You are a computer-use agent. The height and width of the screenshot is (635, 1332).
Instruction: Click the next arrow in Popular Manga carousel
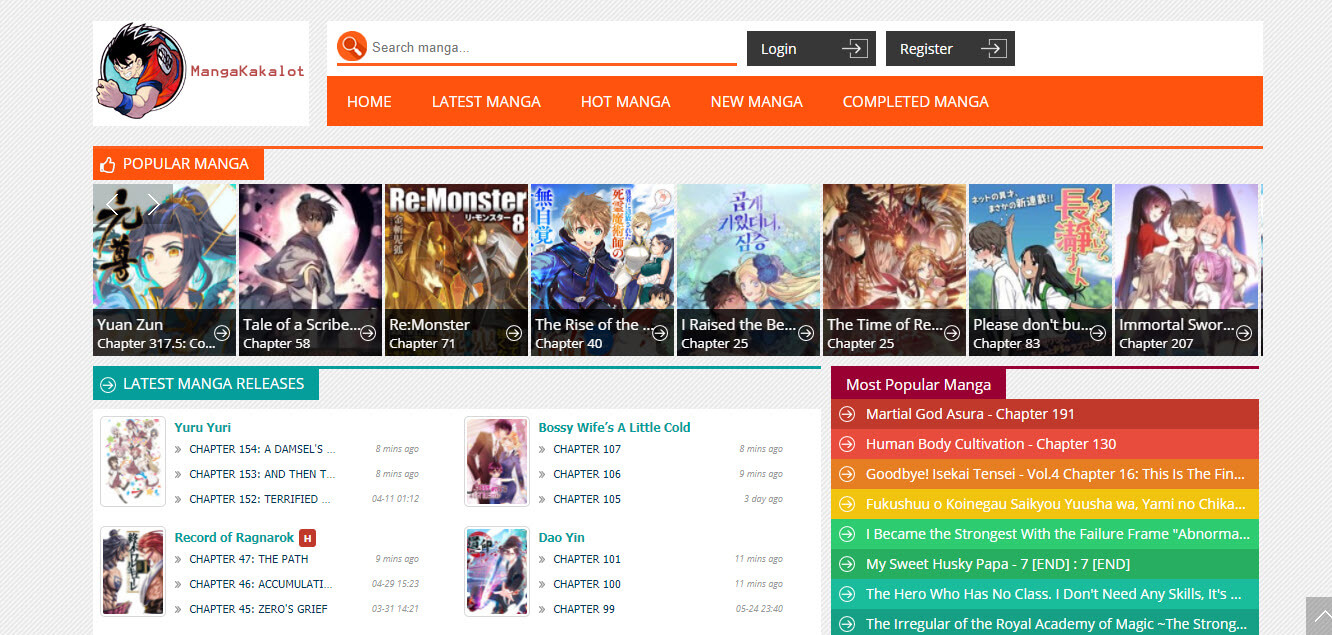point(153,204)
